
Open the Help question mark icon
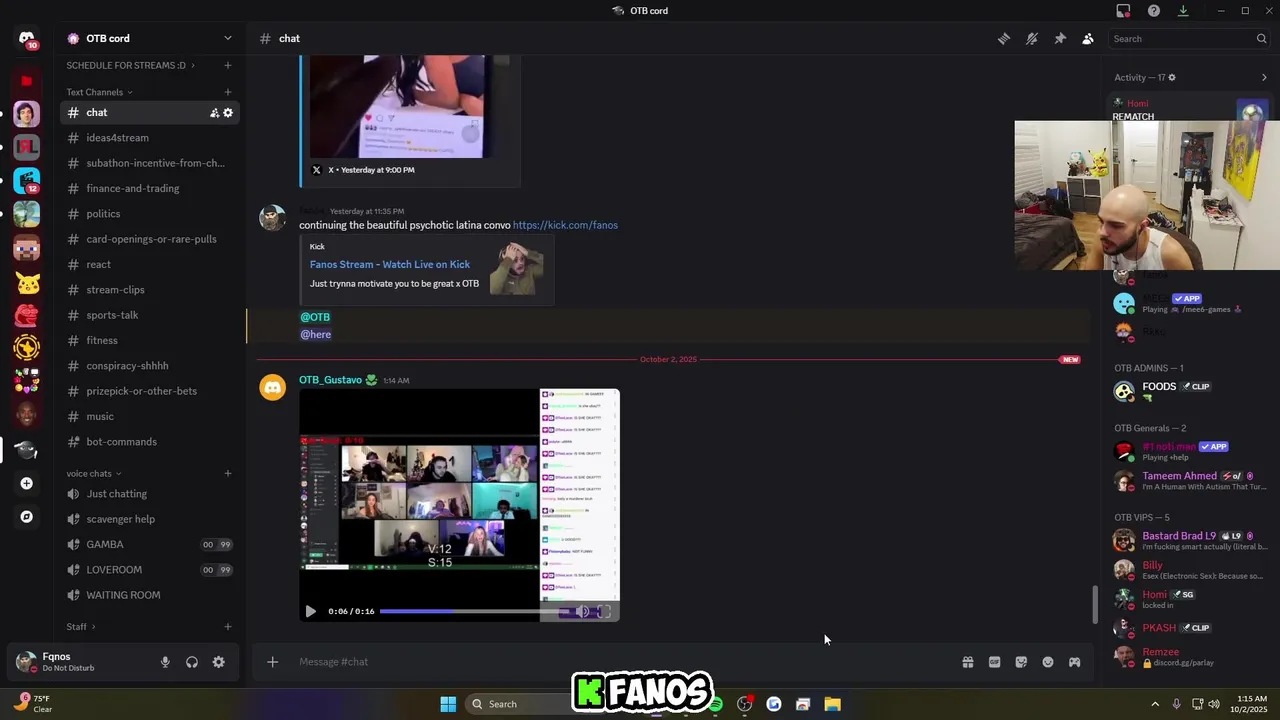1154,11
